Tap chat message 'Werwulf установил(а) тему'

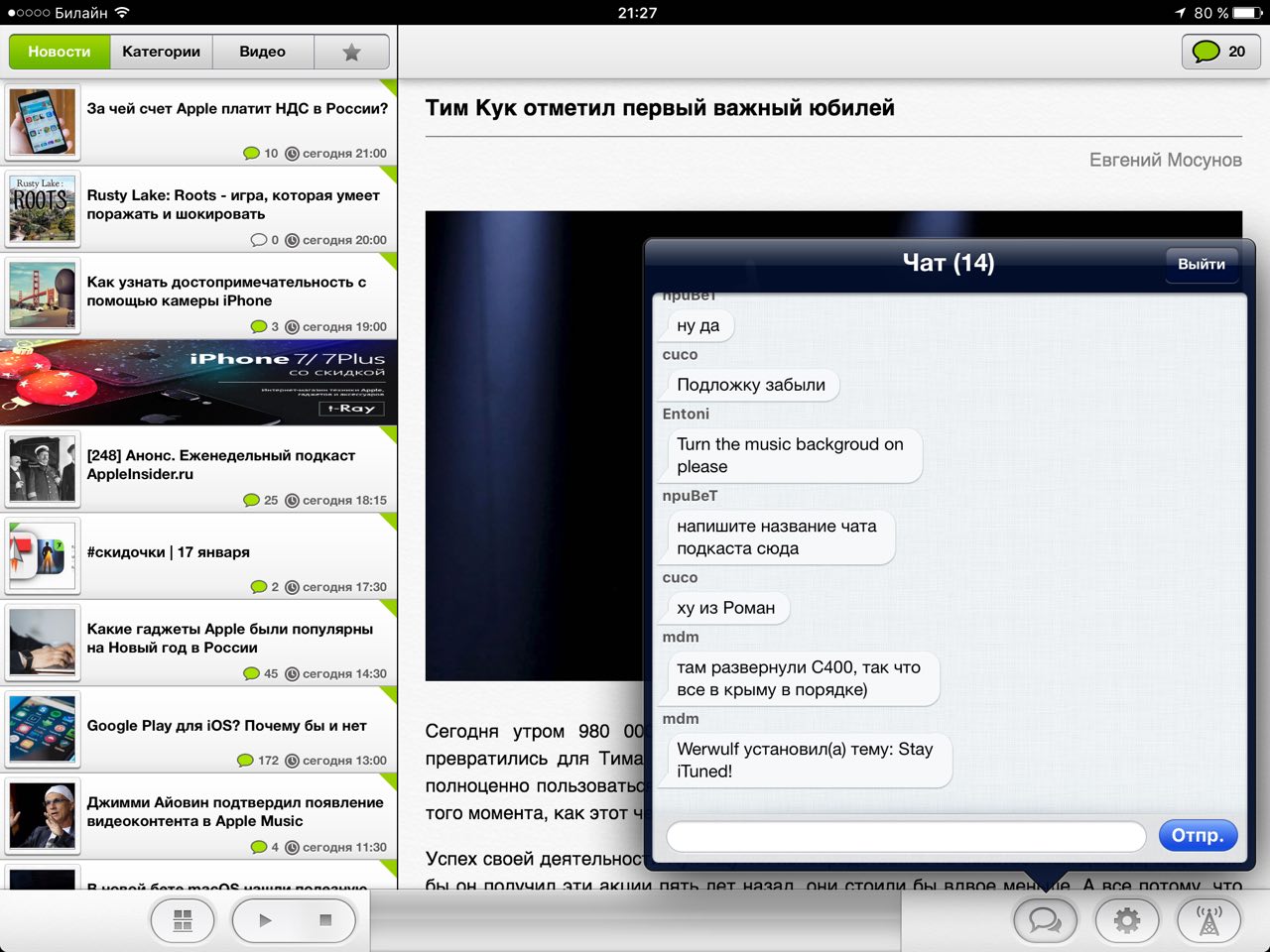pos(806,761)
